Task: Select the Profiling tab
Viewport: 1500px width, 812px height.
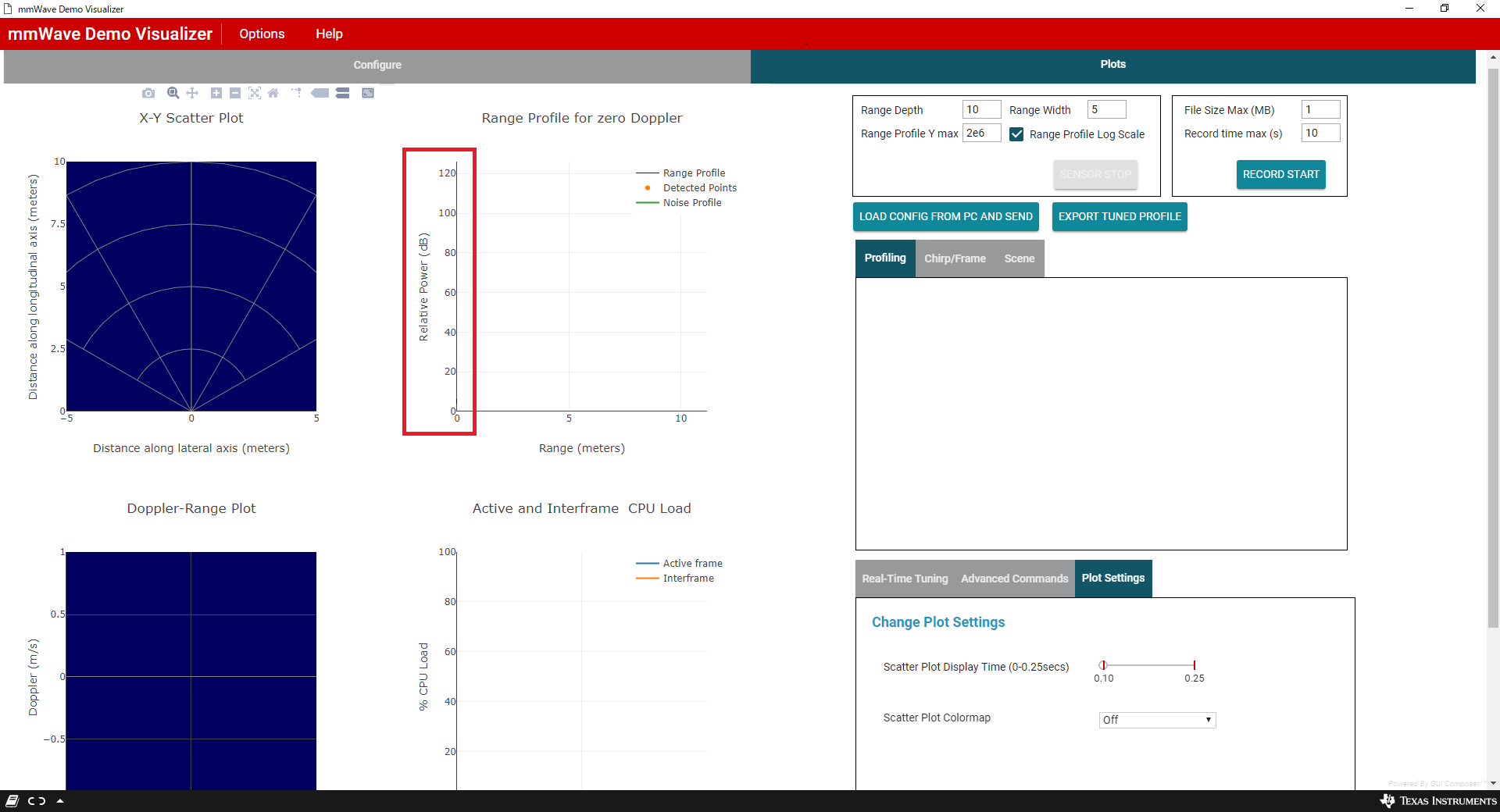Action: pos(885,258)
